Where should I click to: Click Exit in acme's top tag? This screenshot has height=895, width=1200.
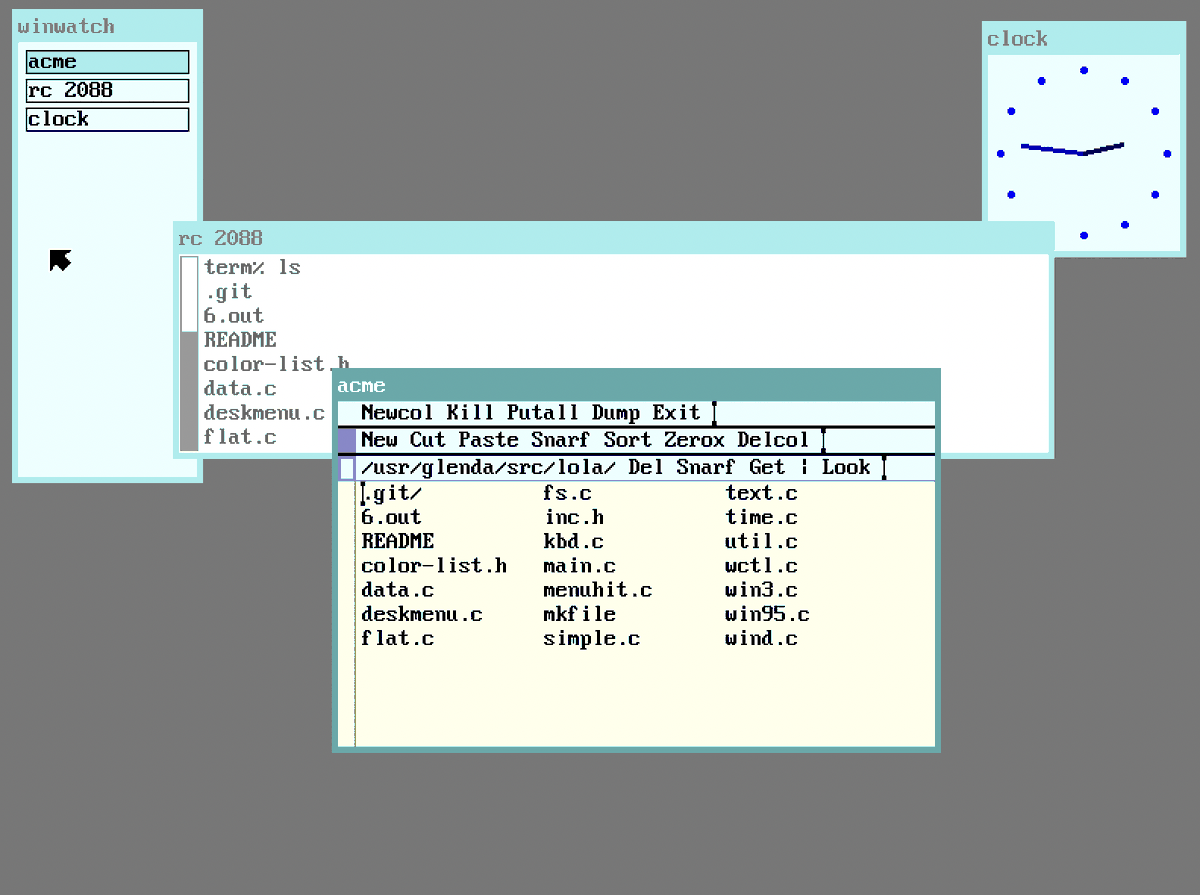(677, 413)
